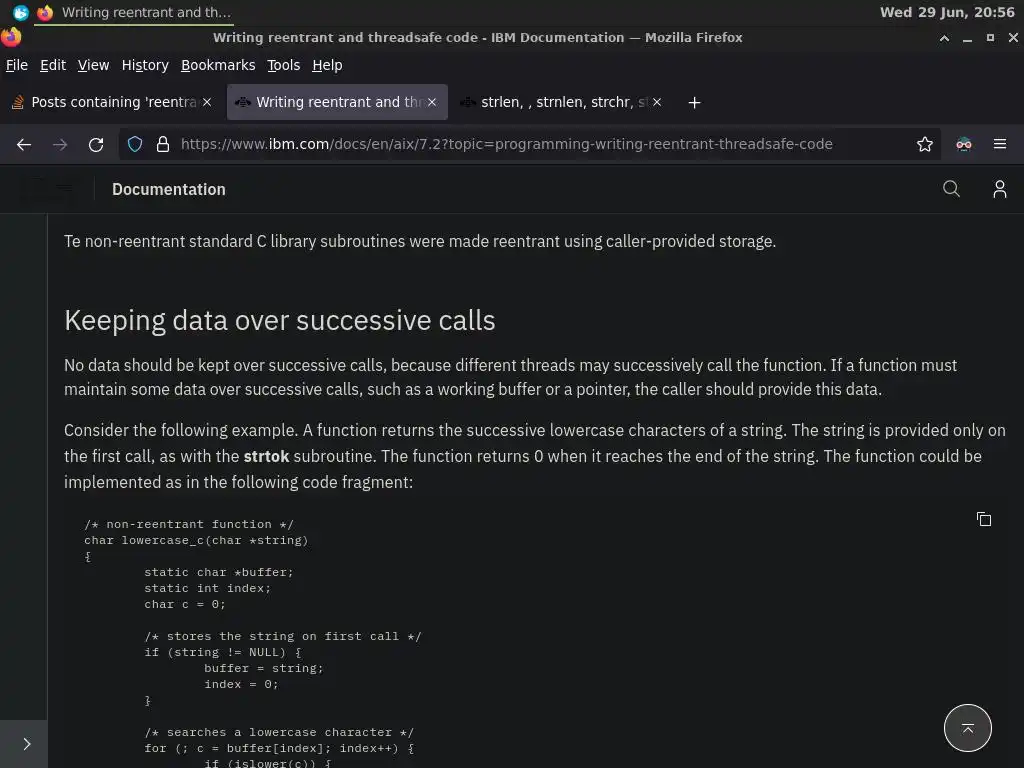Copy the code fragment to clipboard
The image size is (1024, 768).
coord(984,519)
